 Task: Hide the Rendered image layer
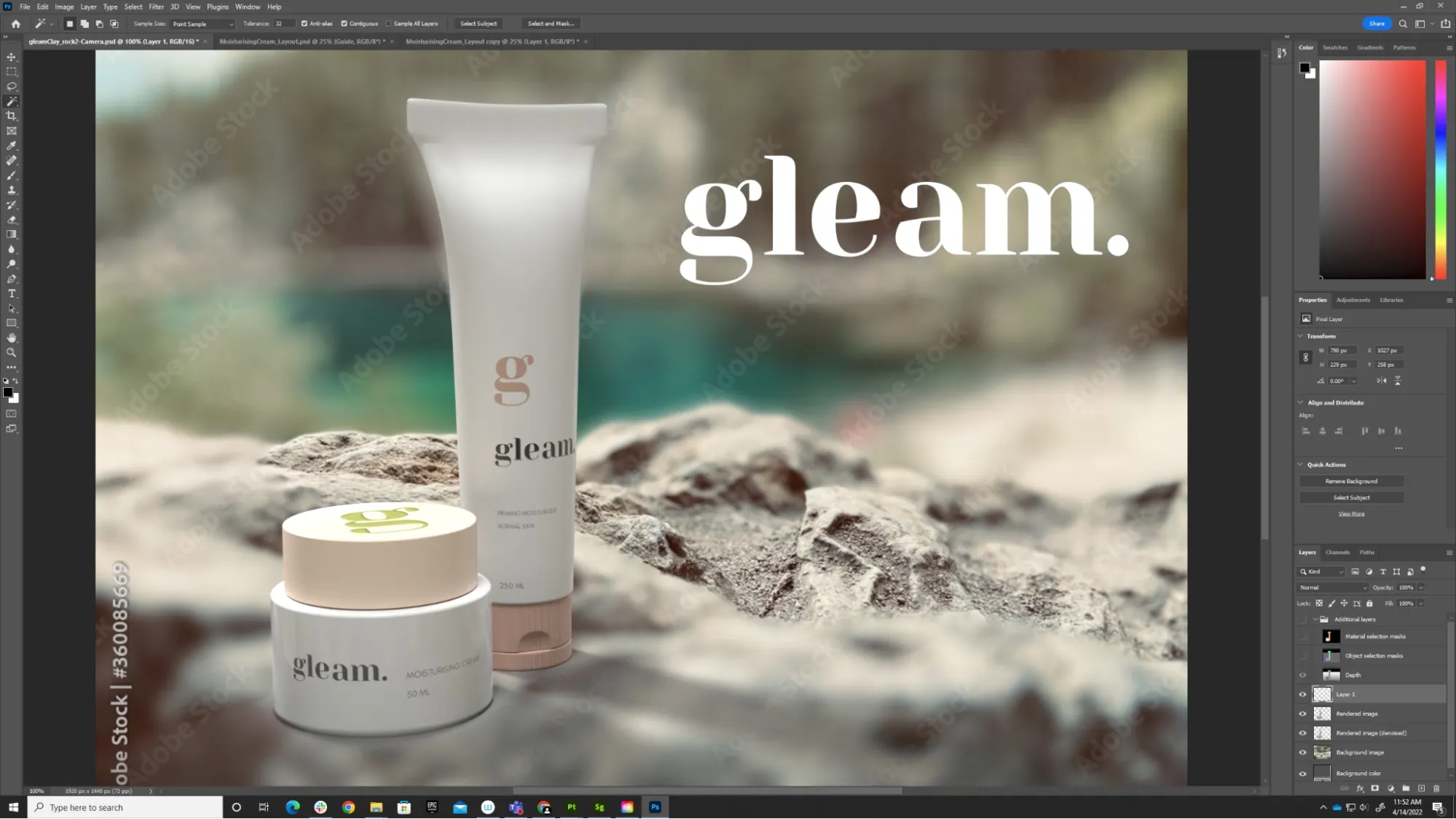click(1303, 714)
